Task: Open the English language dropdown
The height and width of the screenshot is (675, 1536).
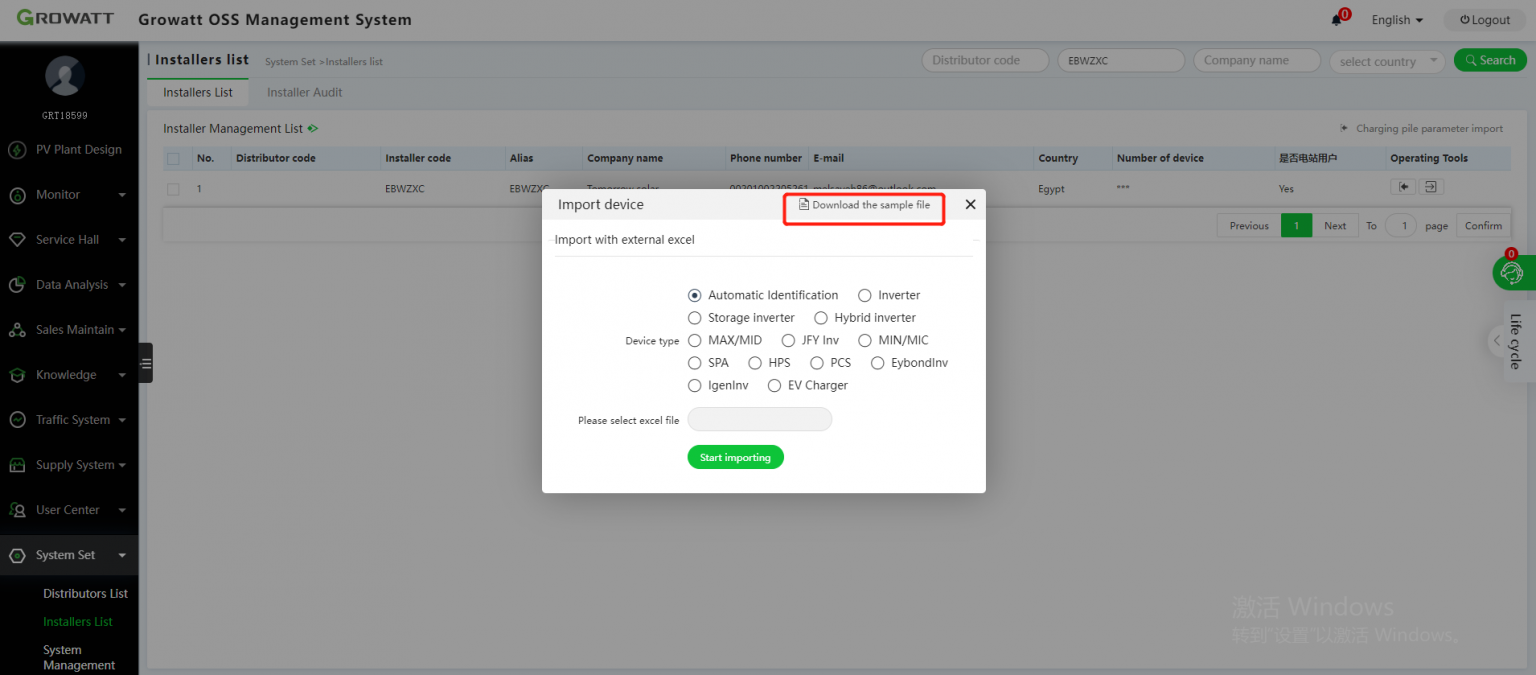Action: click(1396, 19)
